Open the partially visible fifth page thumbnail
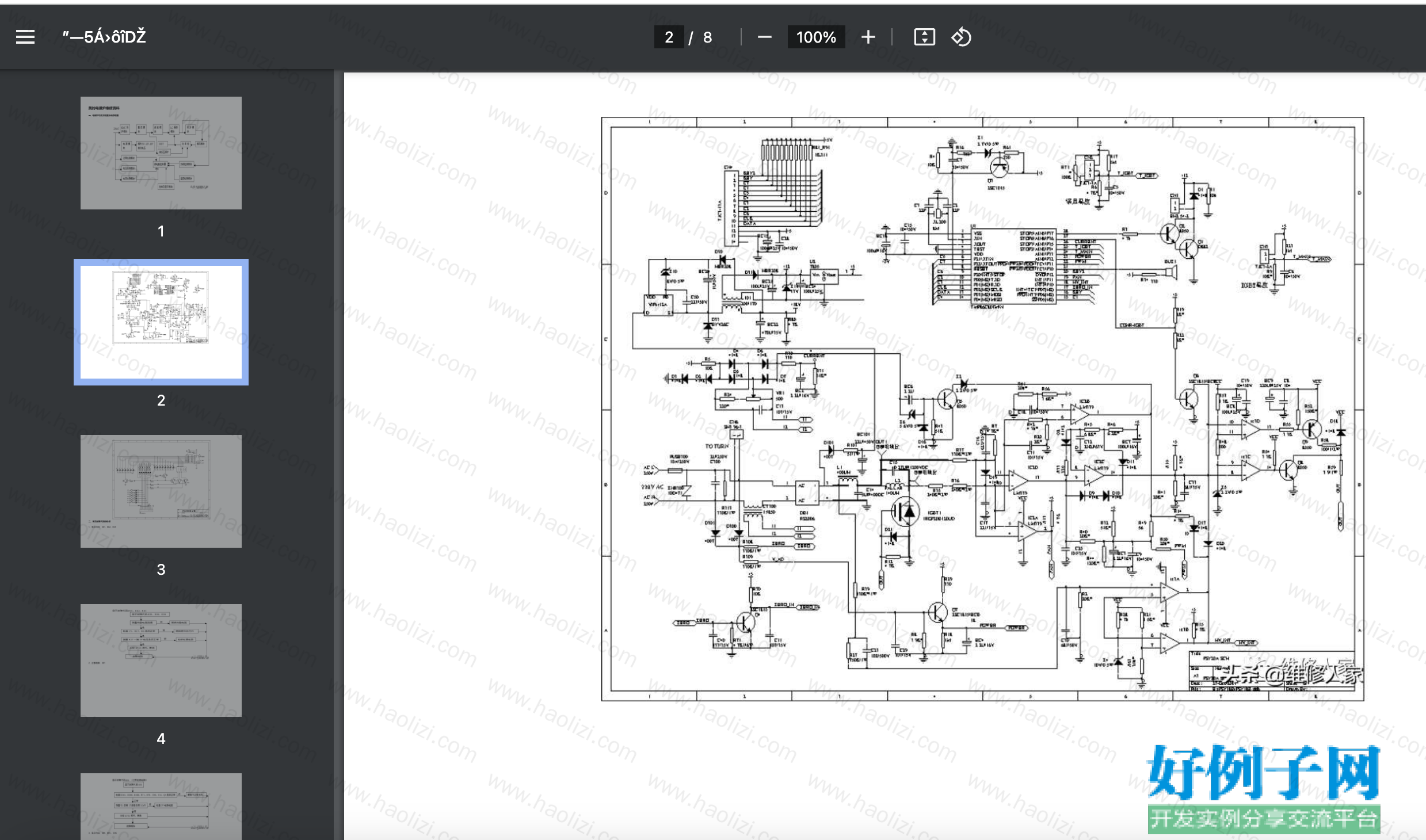1426x840 pixels. [161, 807]
